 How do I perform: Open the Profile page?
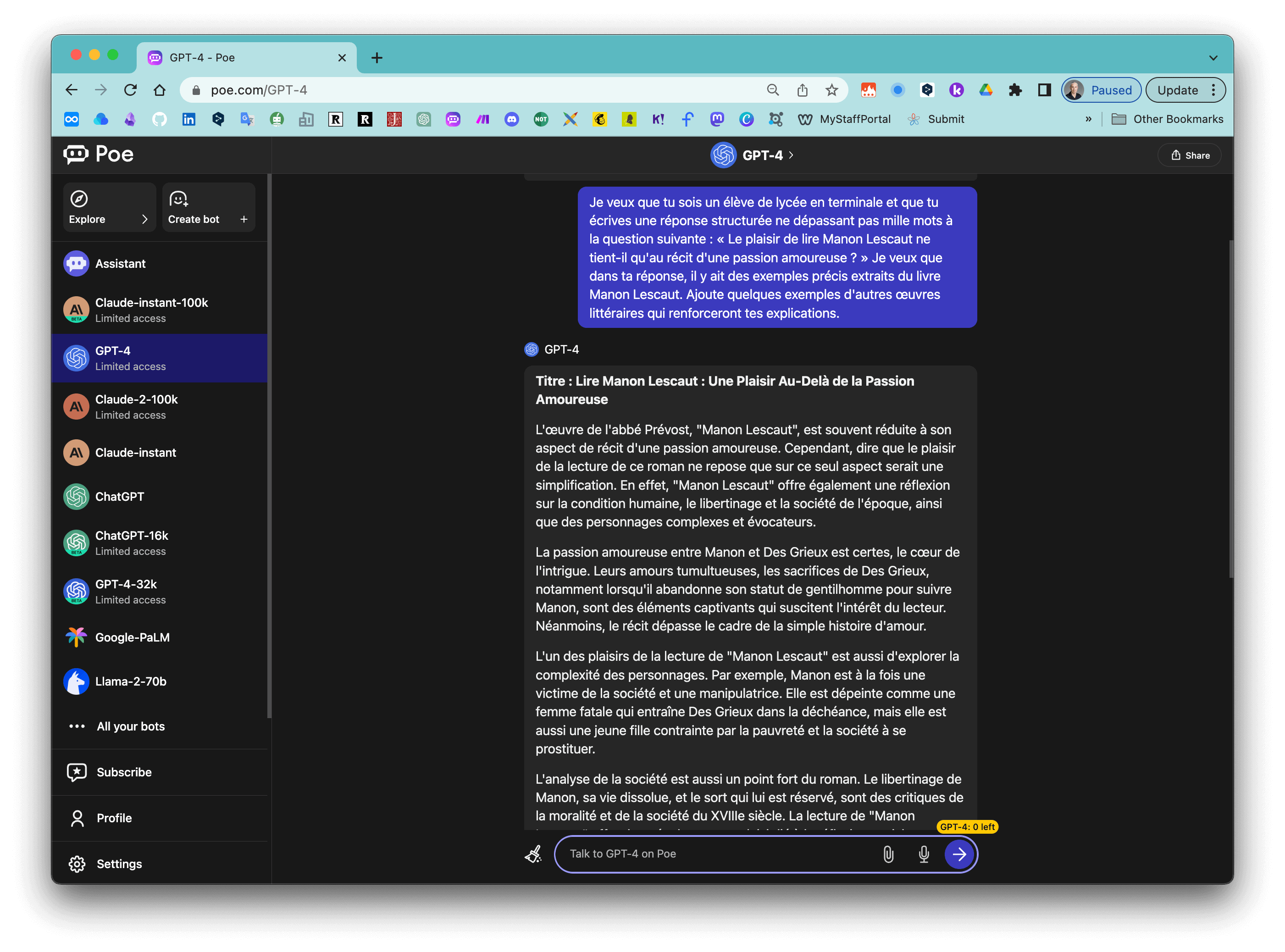click(160, 818)
